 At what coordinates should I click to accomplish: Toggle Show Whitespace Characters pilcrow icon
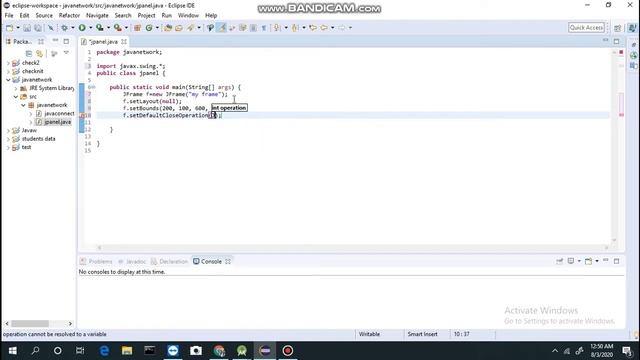tap(264, 28)
